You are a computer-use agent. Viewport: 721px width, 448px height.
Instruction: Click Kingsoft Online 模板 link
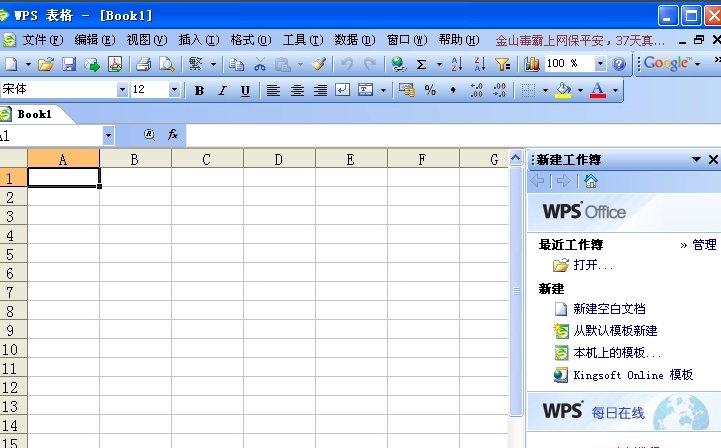click(x=633, y=375)
